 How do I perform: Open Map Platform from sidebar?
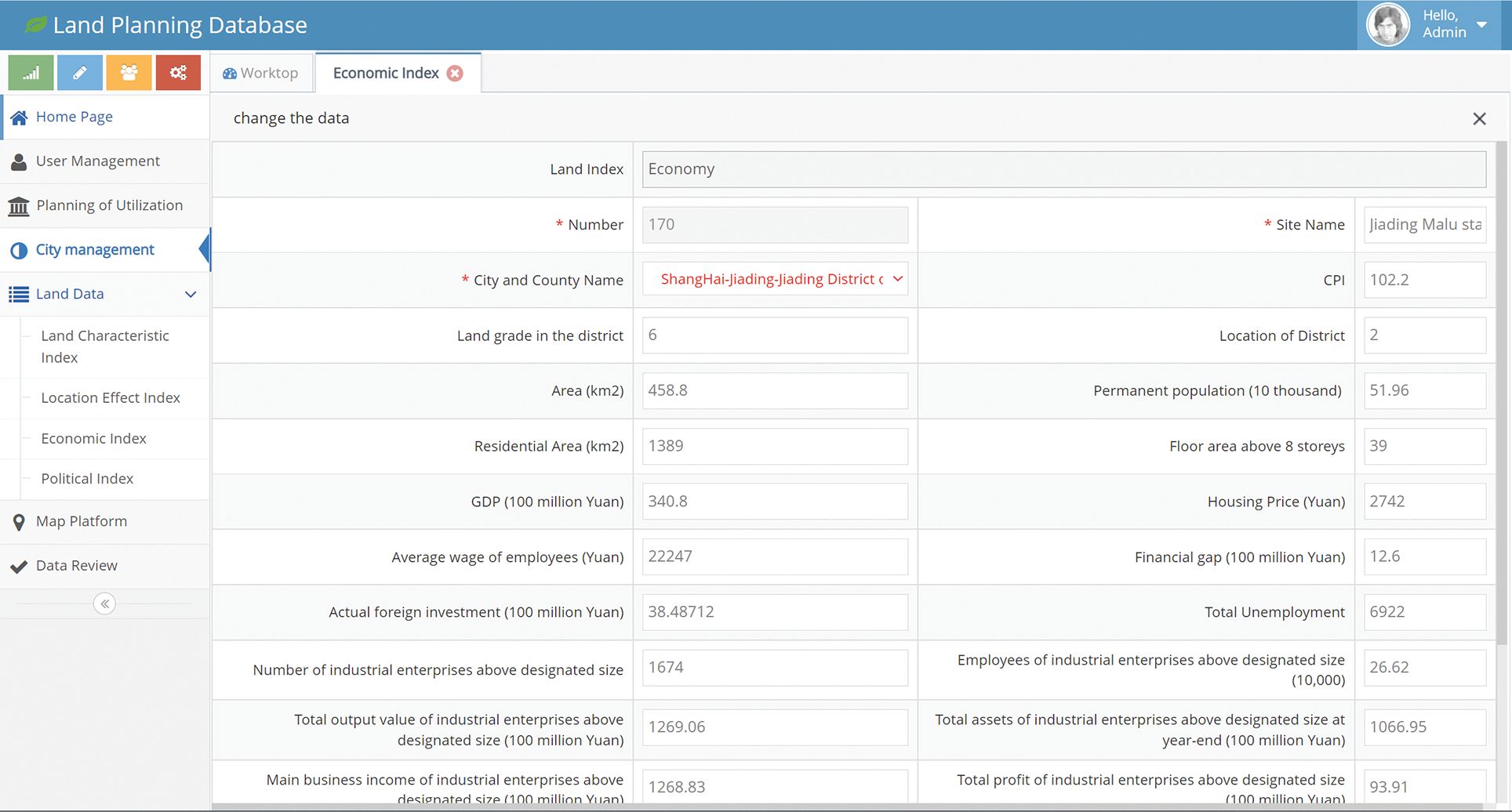(81, 521)
